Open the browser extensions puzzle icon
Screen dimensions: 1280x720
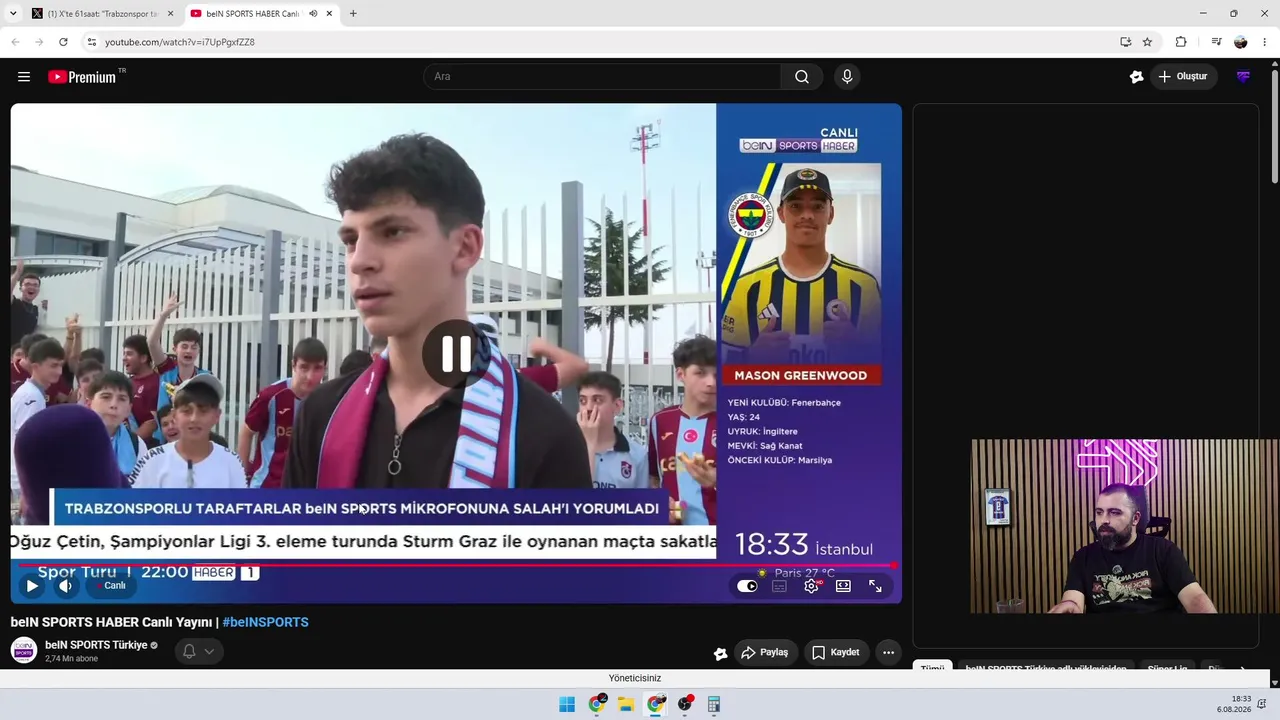1181,42
